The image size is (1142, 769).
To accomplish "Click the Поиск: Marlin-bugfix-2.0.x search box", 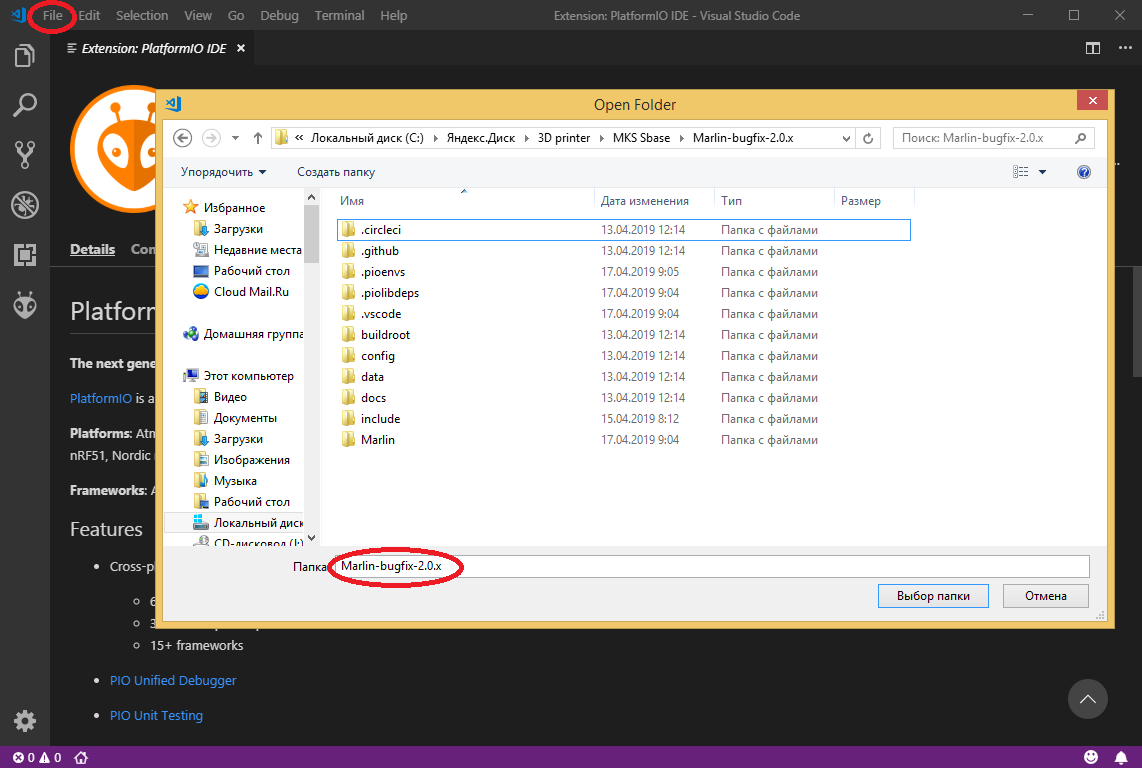I will [x=993, y=138].
